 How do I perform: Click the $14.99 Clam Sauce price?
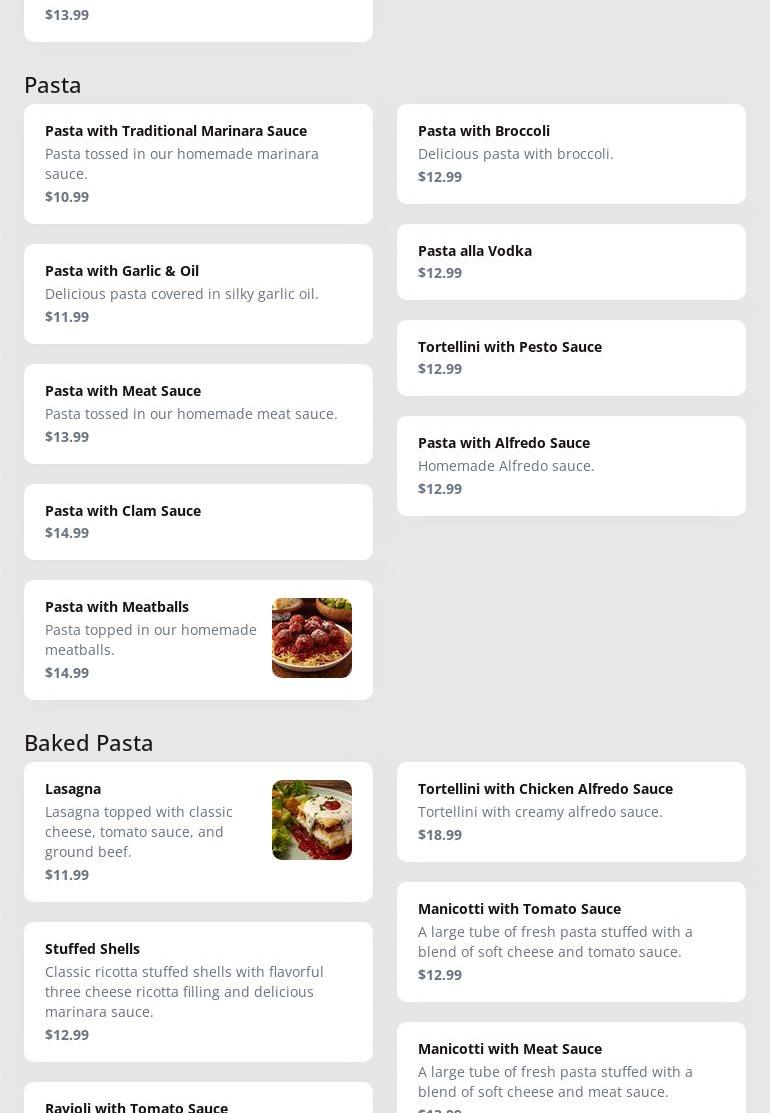point(67,533)
